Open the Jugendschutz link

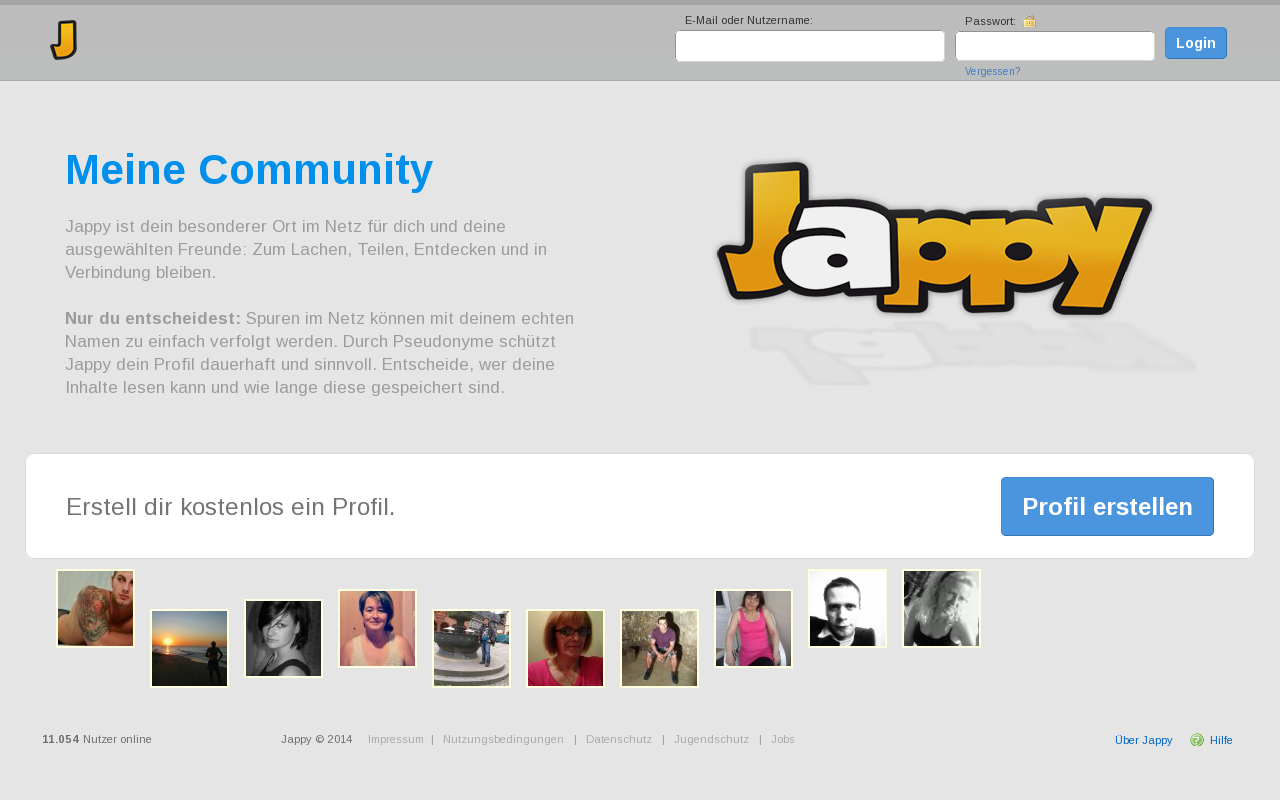(x=711, y=740)
